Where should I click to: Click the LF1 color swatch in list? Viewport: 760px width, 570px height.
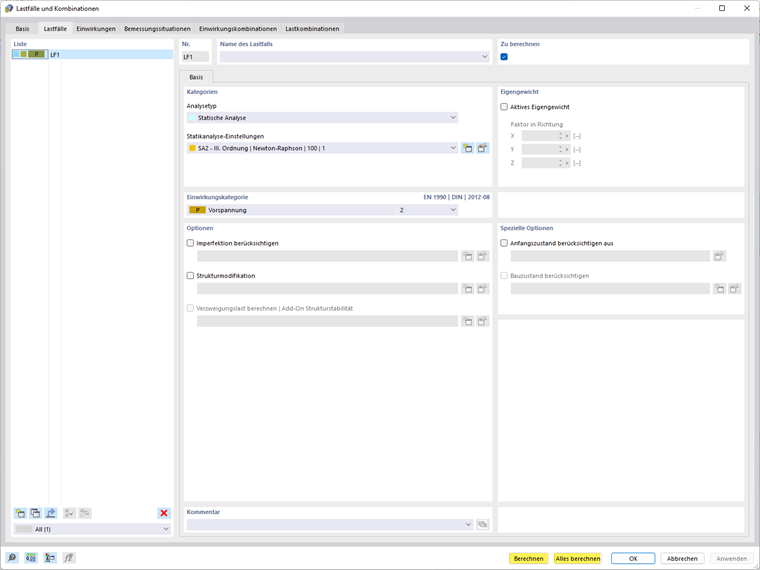pos(30,54)
